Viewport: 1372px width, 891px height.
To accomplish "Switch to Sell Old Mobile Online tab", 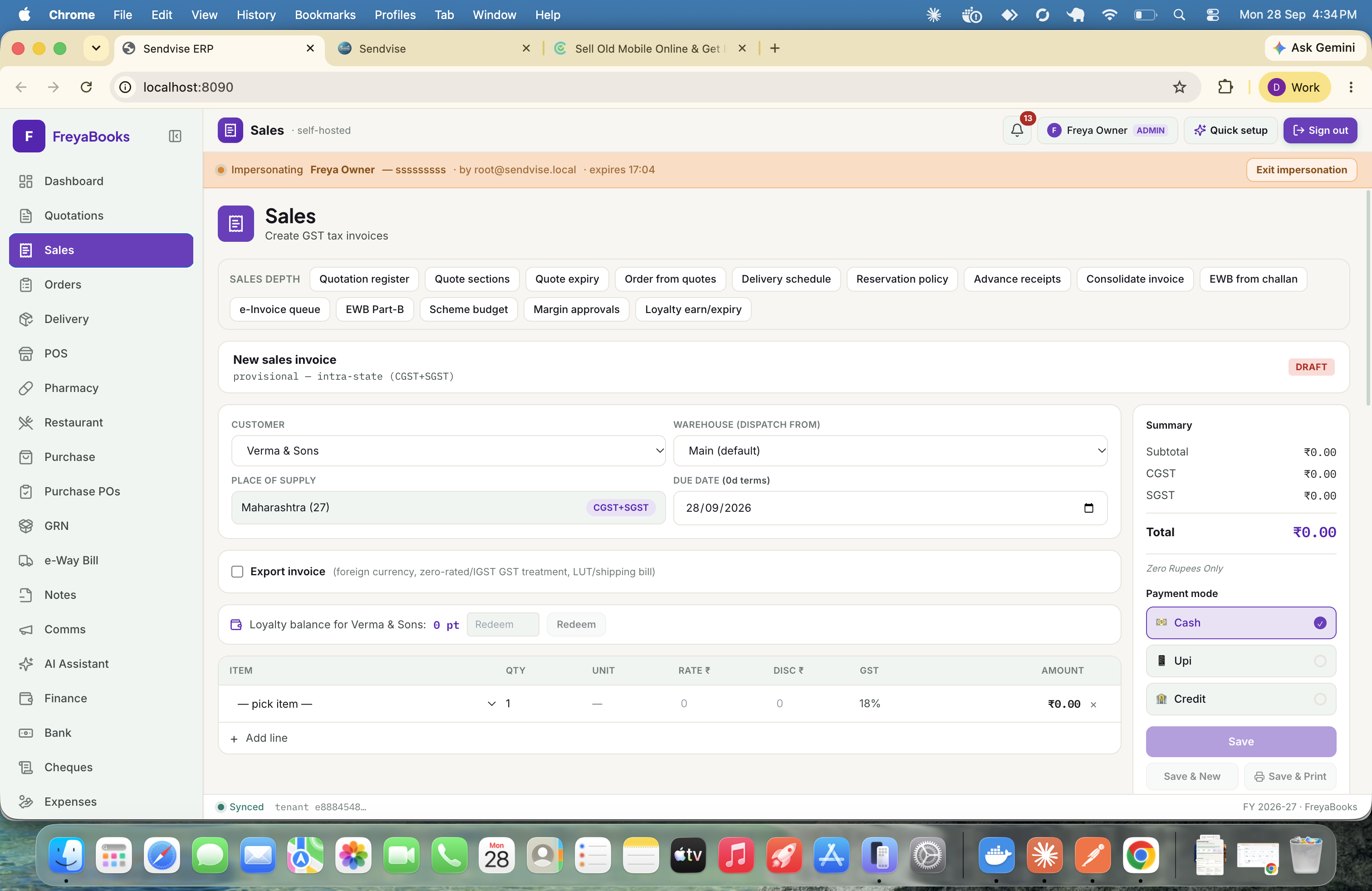I will (650, 49).
